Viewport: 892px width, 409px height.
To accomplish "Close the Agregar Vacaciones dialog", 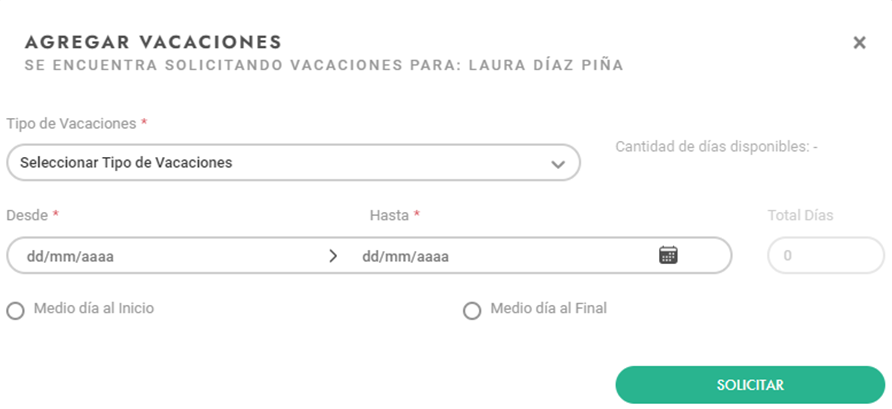I will pos(859,43).
